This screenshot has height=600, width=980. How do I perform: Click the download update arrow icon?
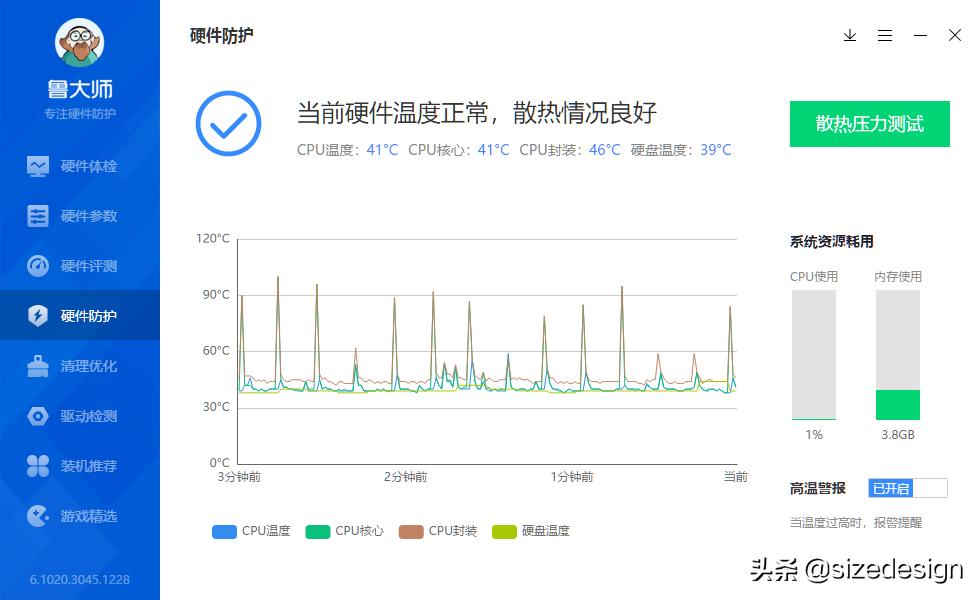850,35
